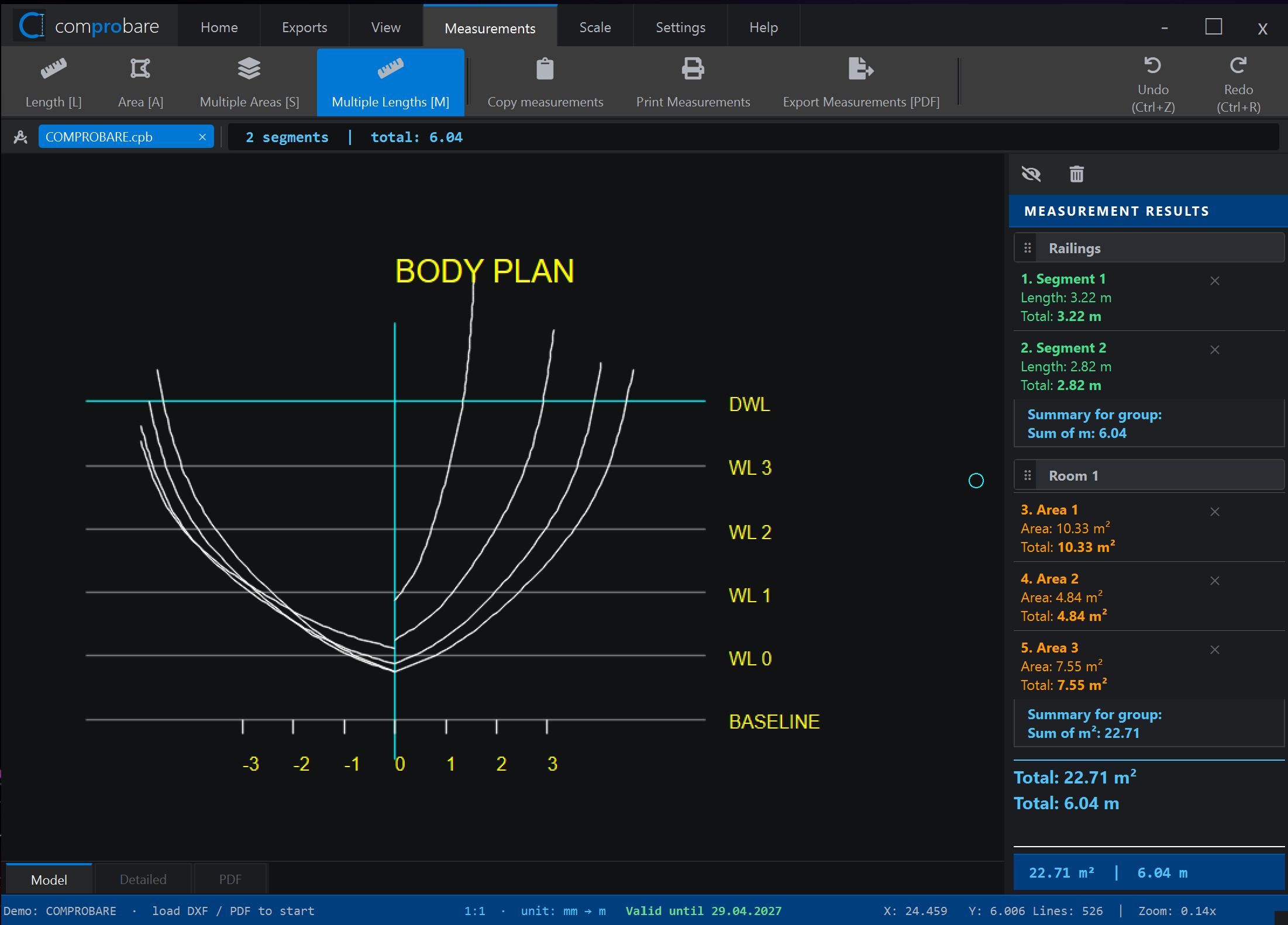Viewport: 1288px width, 925px height.
Task: Close the COMPROBARE.cpb file tab
Action: (202, 137)
